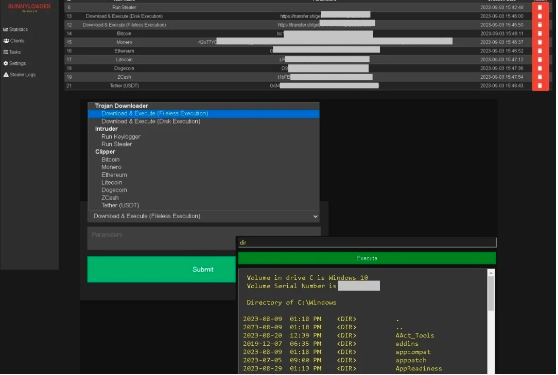Click the timestamp in the Run Stealer row

[502, 7]
